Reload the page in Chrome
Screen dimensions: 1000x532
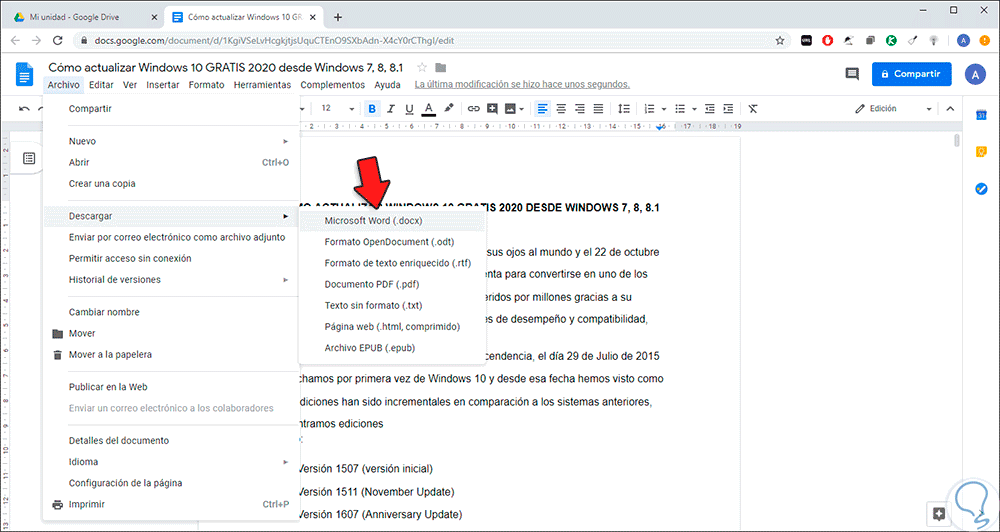(57, 40)
